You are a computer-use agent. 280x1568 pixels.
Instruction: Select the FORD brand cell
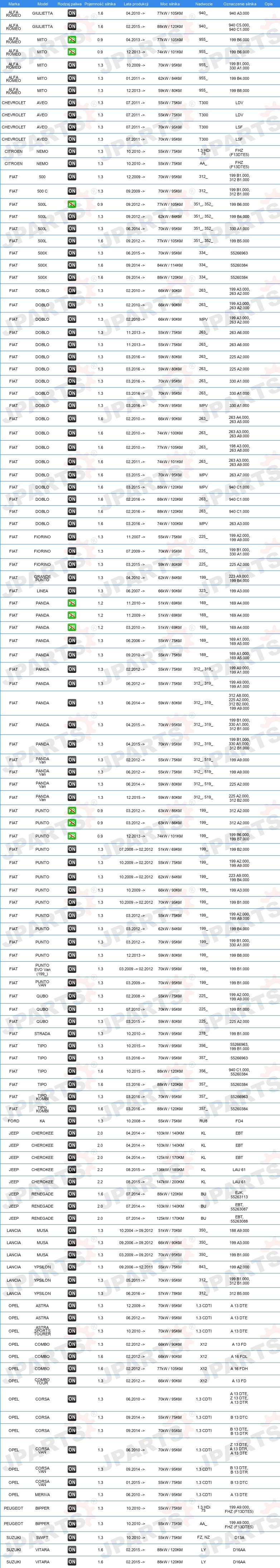[x=13, y=1121]
